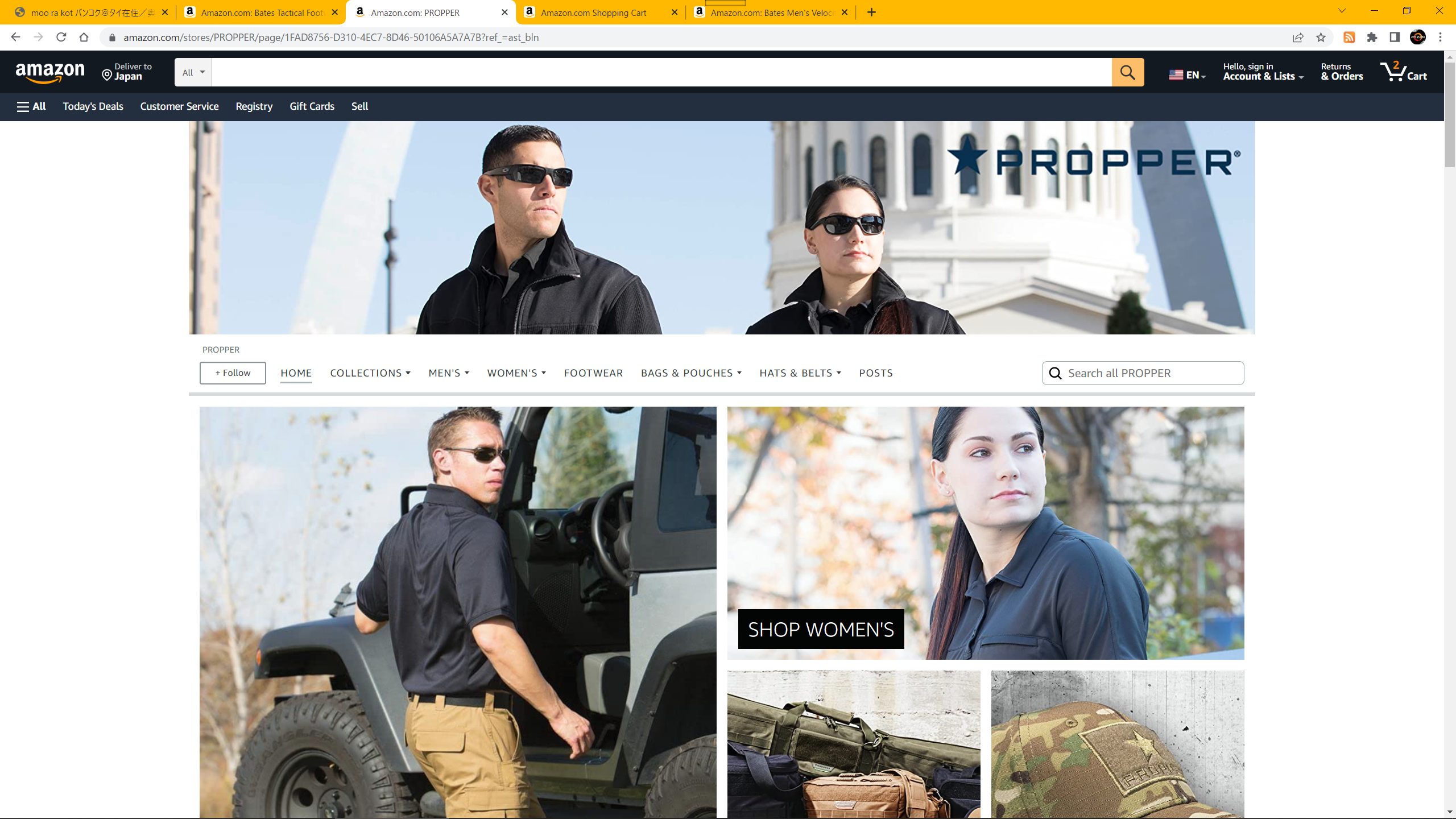Follow the PROPPER store
The width and height of the screenshot is (1456, 819).
[x=233, y=373]
